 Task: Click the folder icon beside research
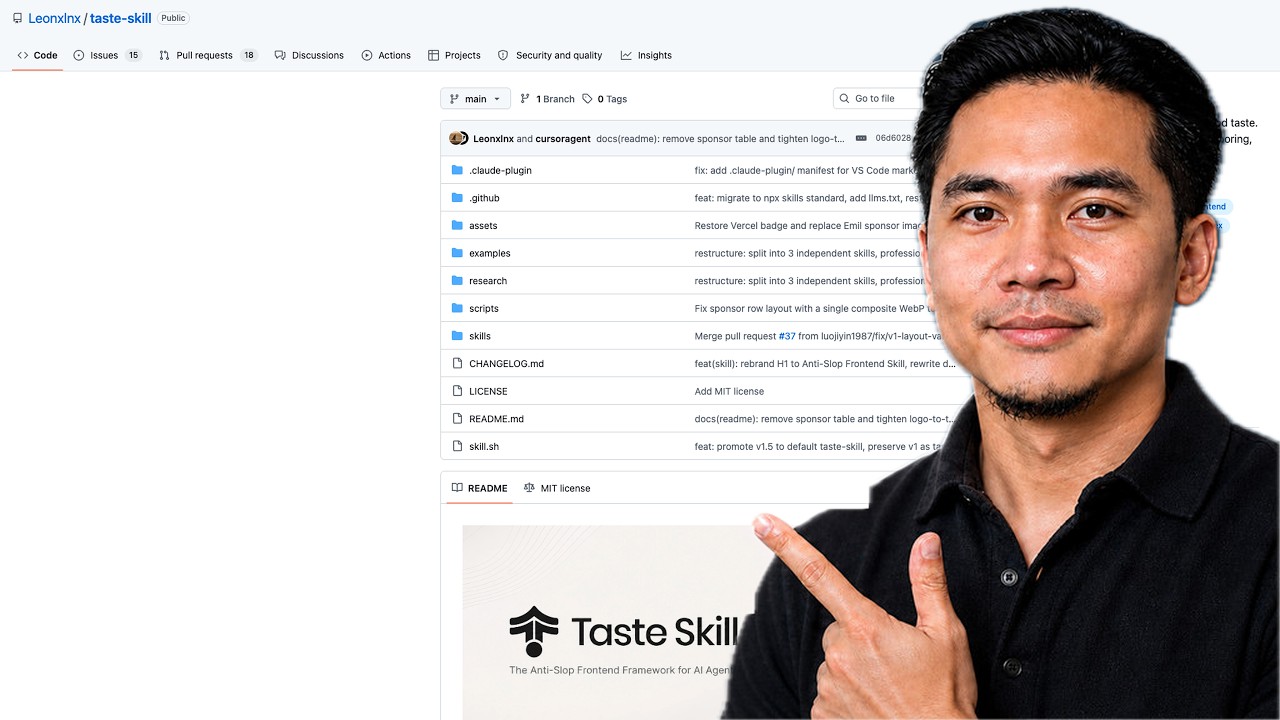pyautogui.click(x=457, y=281)
